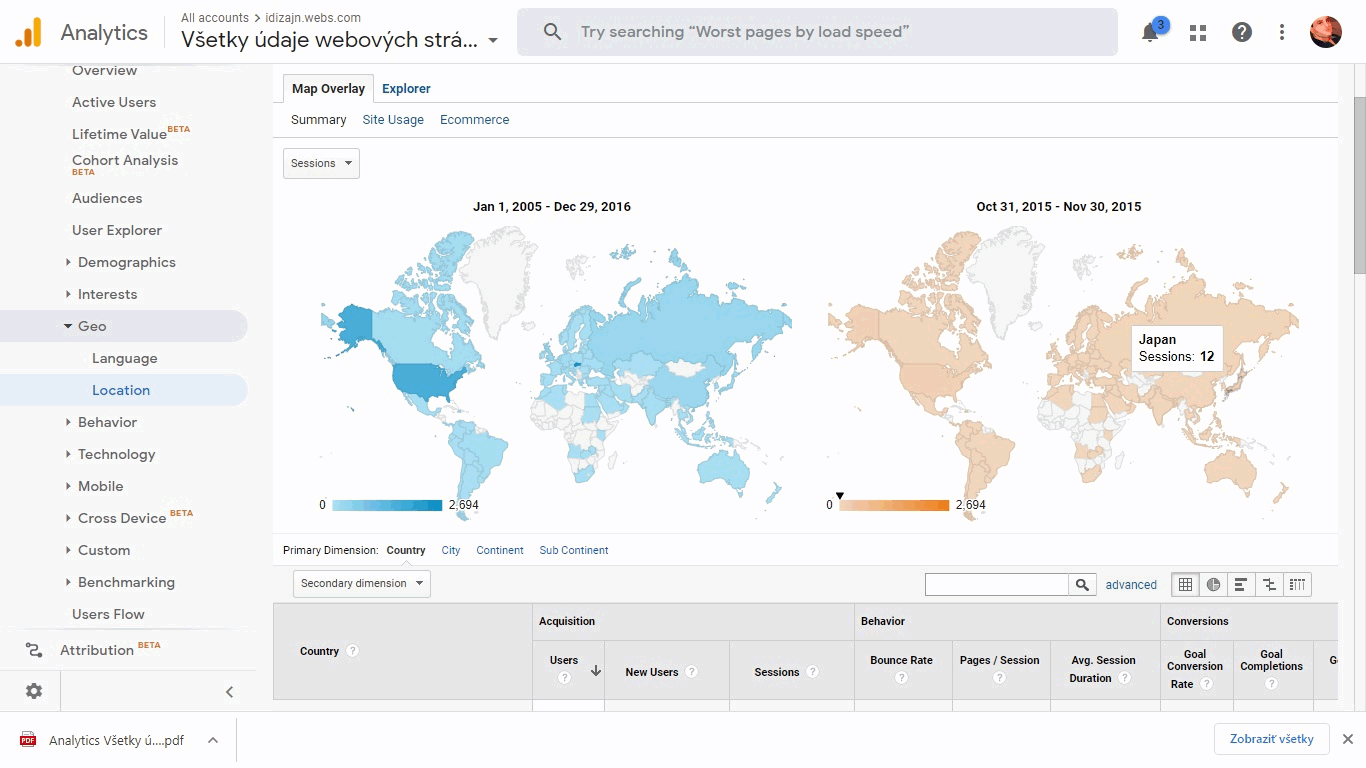Click the New Users help icon

click(691, 672)
